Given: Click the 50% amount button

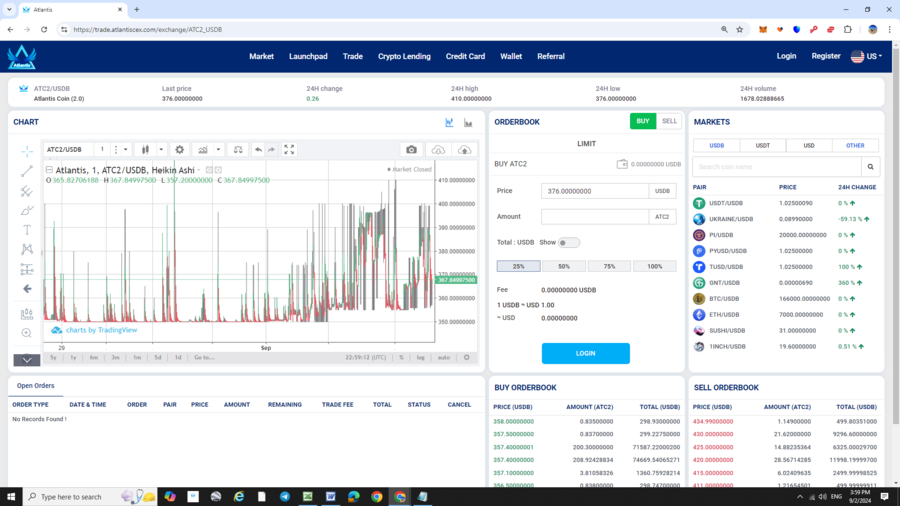Looking at the screenshot, I should point(564,266).
